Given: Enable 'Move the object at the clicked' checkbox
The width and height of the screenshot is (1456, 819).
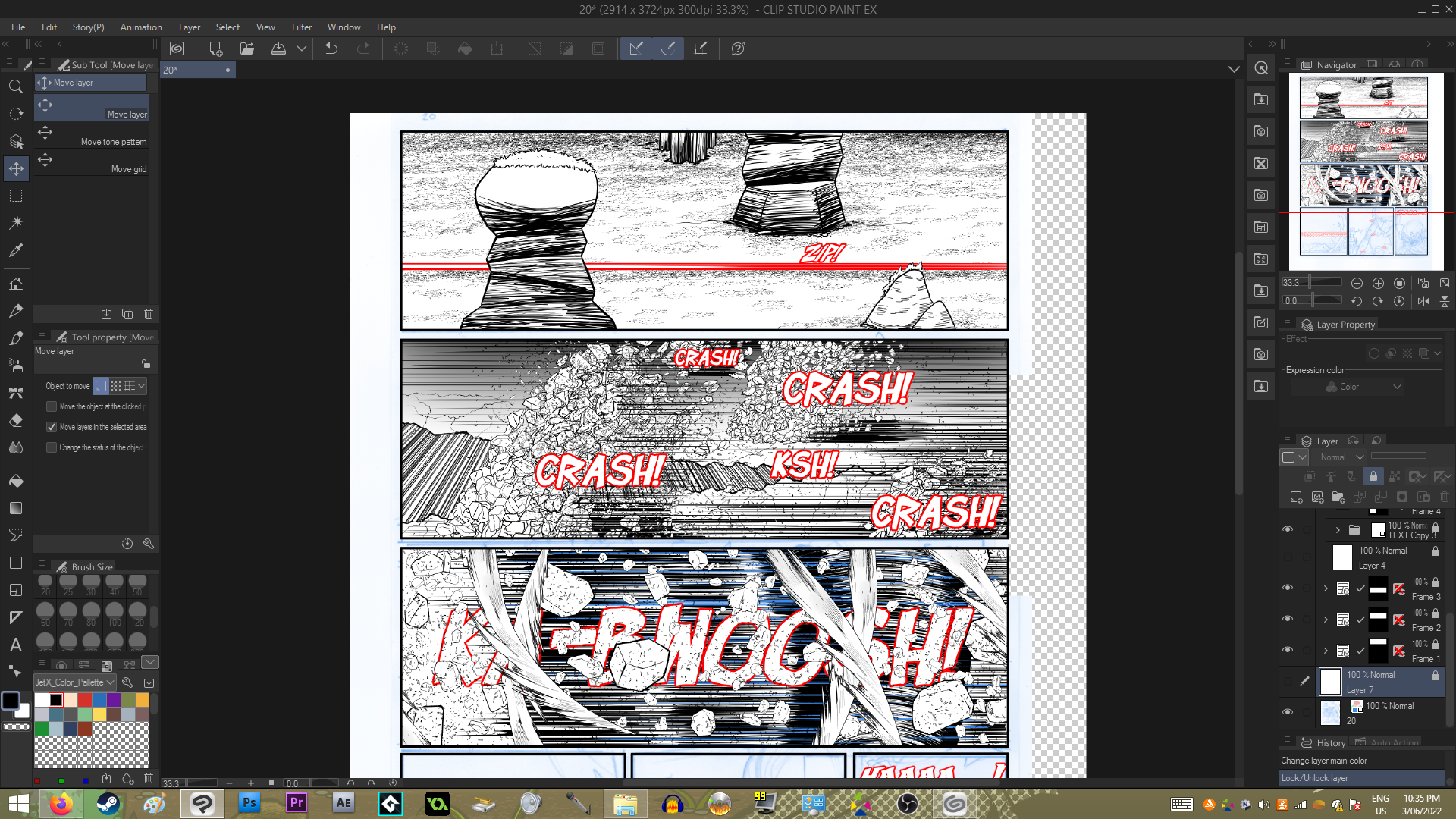Looking at the screenshot, I should 52,406.
